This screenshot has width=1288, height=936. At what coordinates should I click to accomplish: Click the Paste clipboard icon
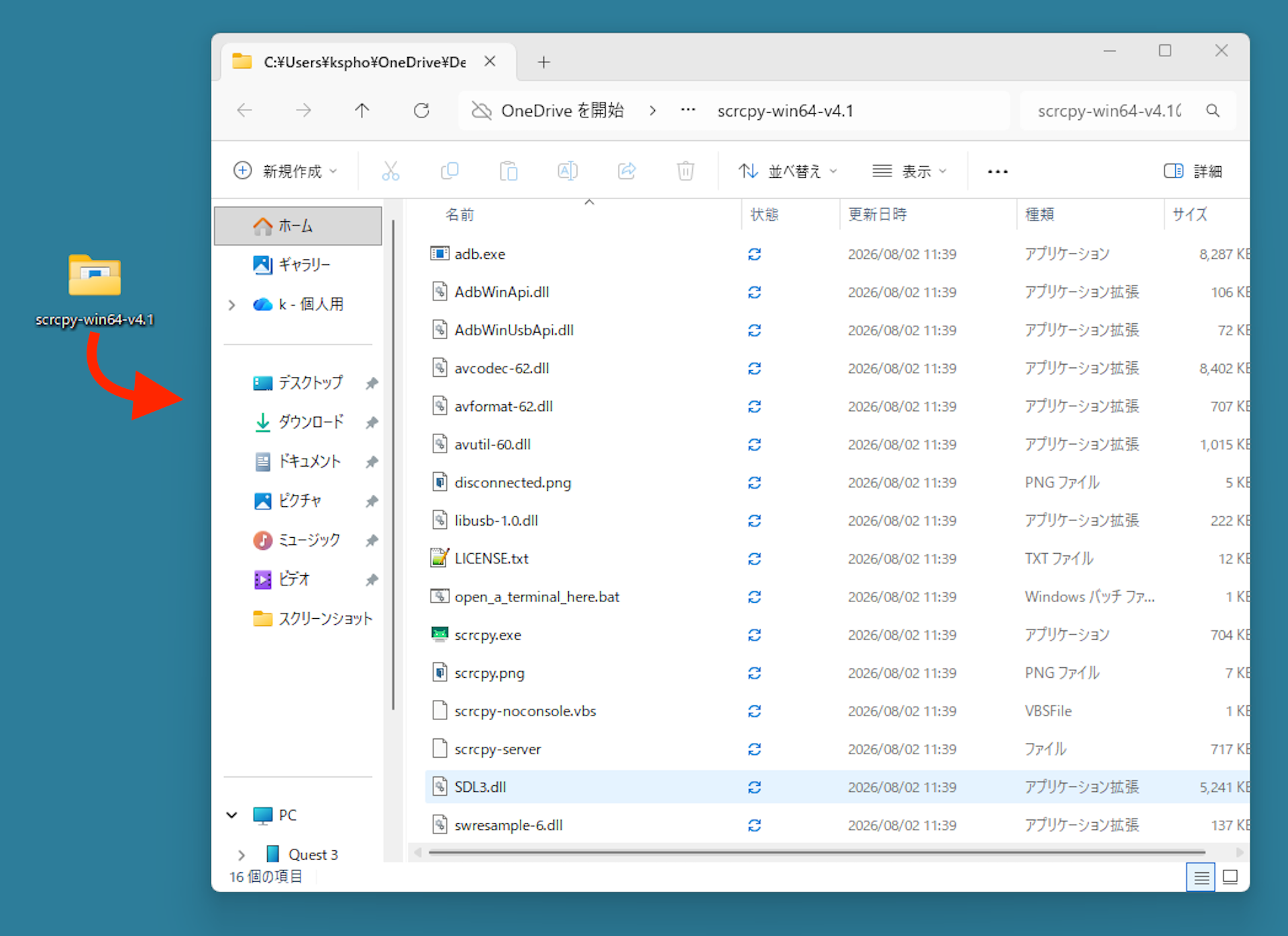[x=508, y=171]
